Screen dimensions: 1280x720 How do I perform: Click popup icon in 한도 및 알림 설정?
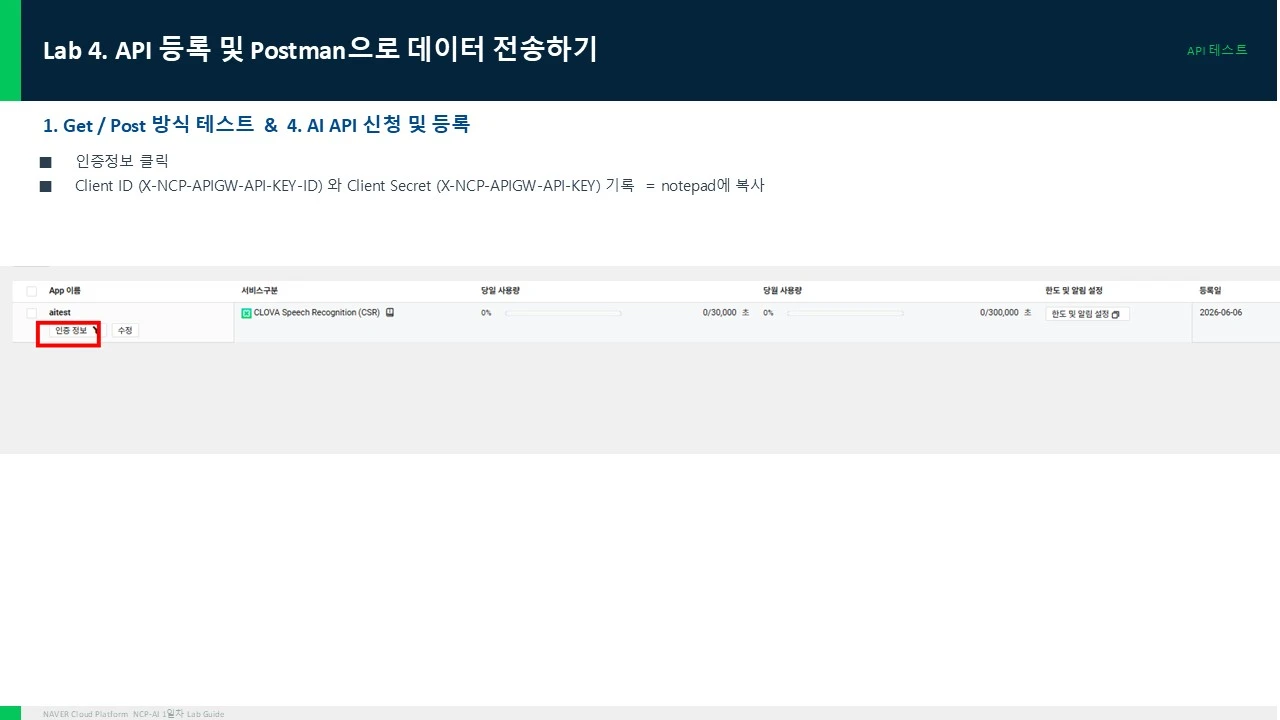(1116, 314)
